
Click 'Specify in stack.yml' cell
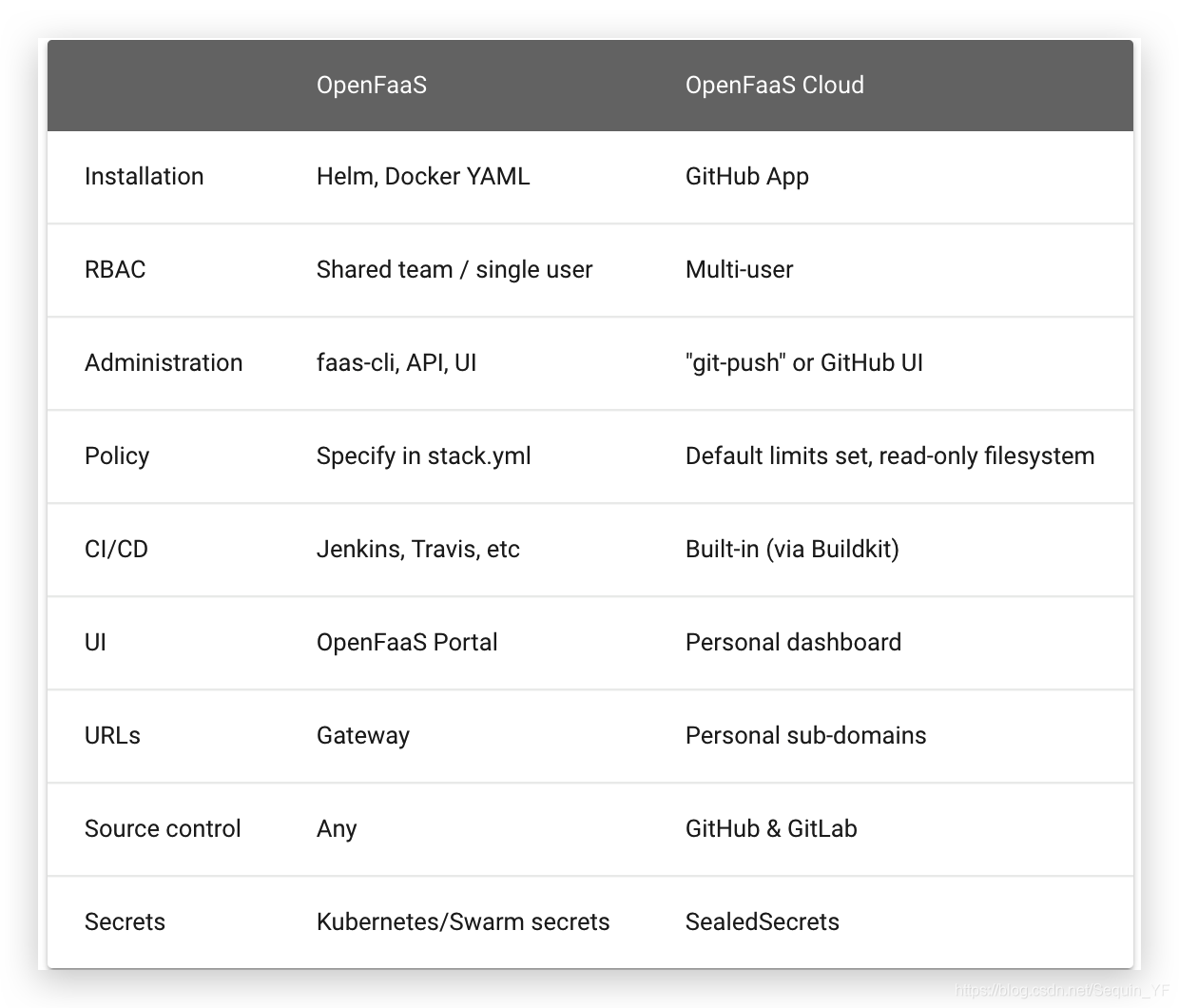tap(423, 456)
